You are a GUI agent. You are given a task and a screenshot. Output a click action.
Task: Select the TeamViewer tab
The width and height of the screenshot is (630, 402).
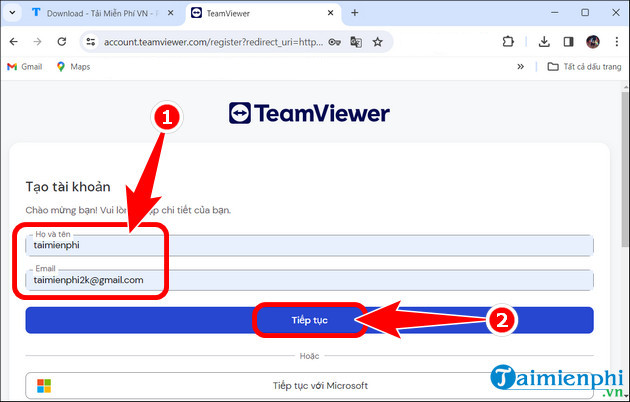pyautogui.click(x=263, y=13)
